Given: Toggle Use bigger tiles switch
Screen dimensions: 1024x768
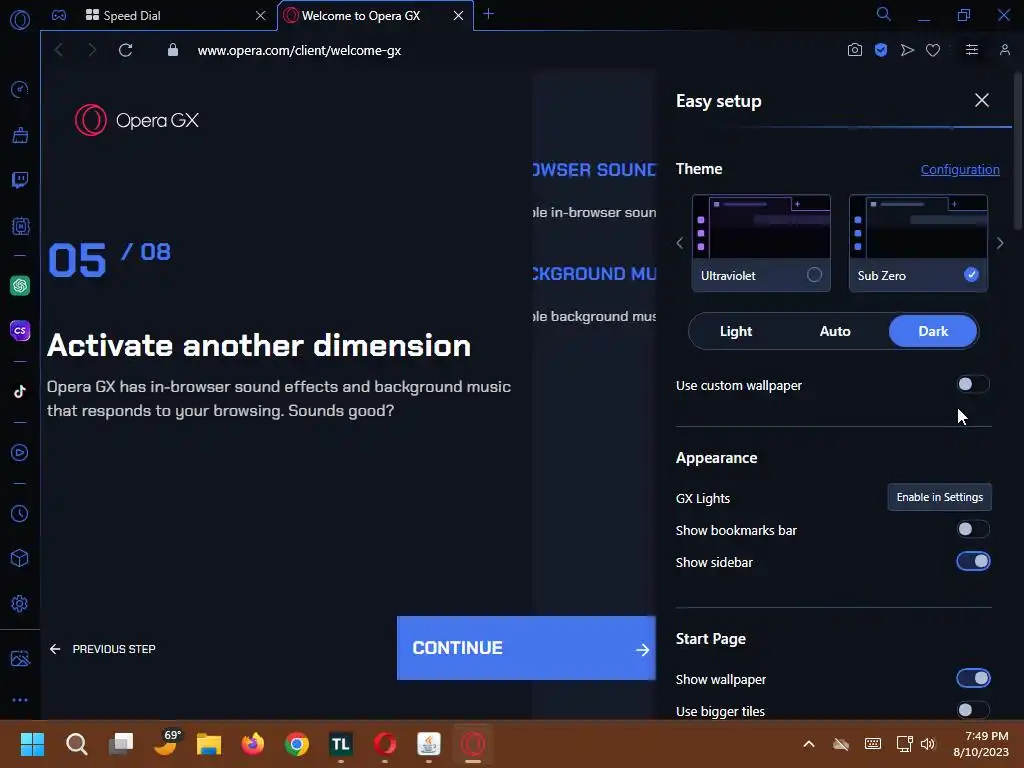Looking at the screenshot, I should [x=972, y=710].
